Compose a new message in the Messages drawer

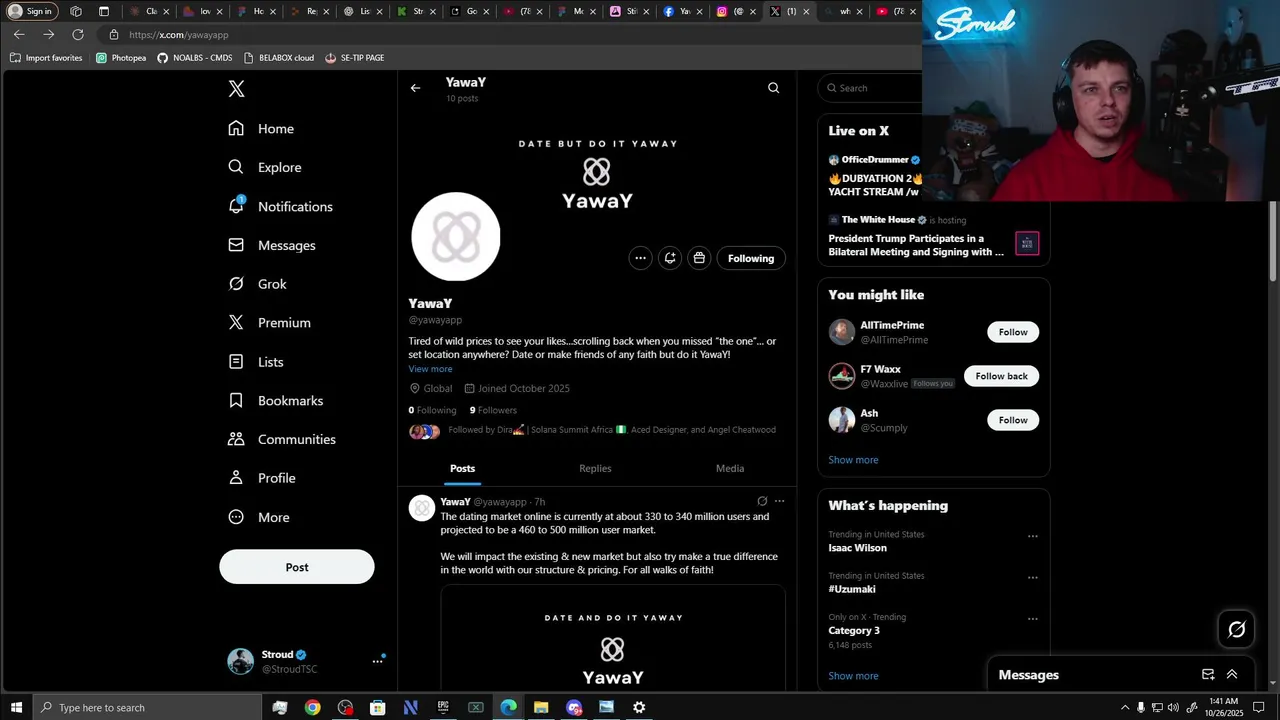coord(1208,675)
